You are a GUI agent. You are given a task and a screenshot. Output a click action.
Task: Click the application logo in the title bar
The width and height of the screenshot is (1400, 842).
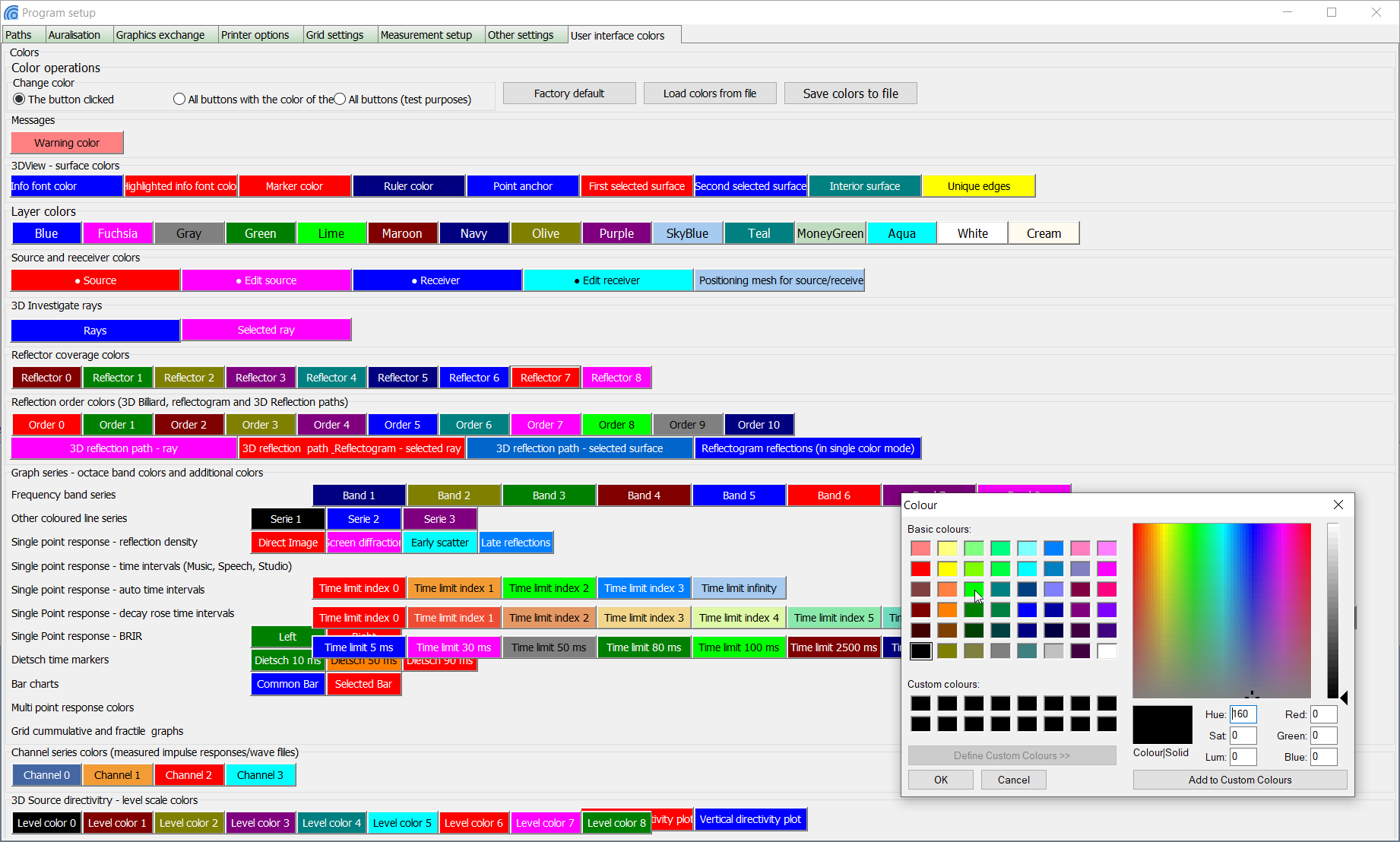point(11,12)
